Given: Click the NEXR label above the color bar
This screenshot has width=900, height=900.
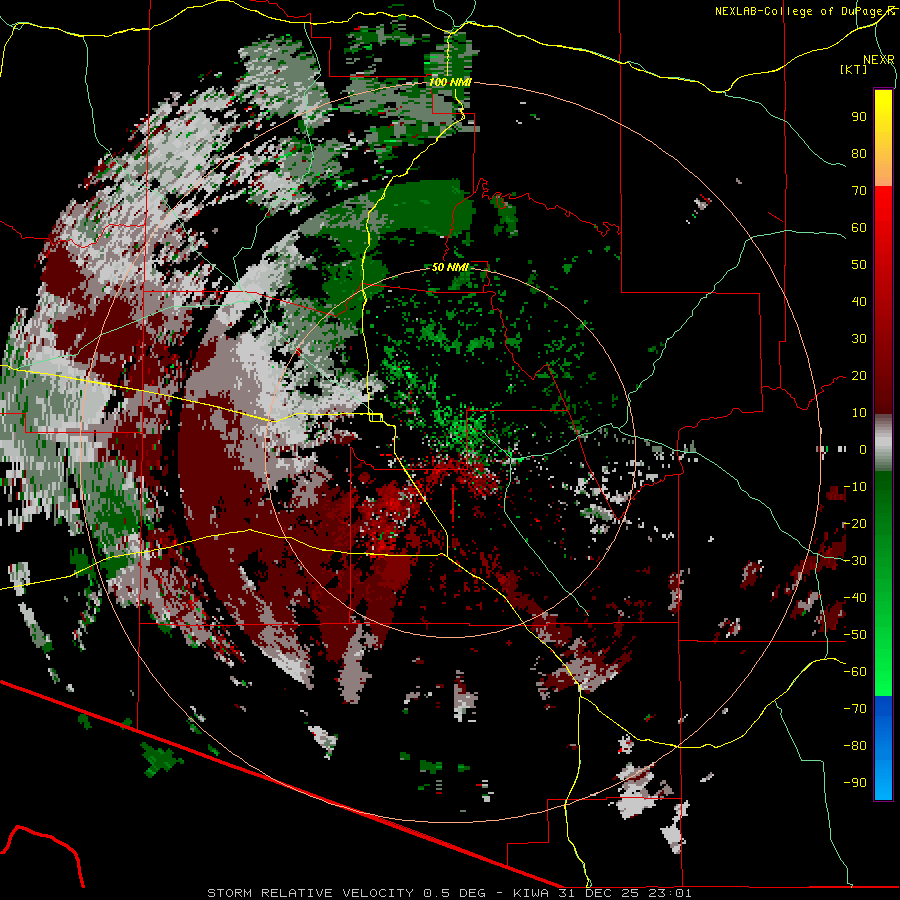Looking at the screenshot, I should click(x=879, y=60).
